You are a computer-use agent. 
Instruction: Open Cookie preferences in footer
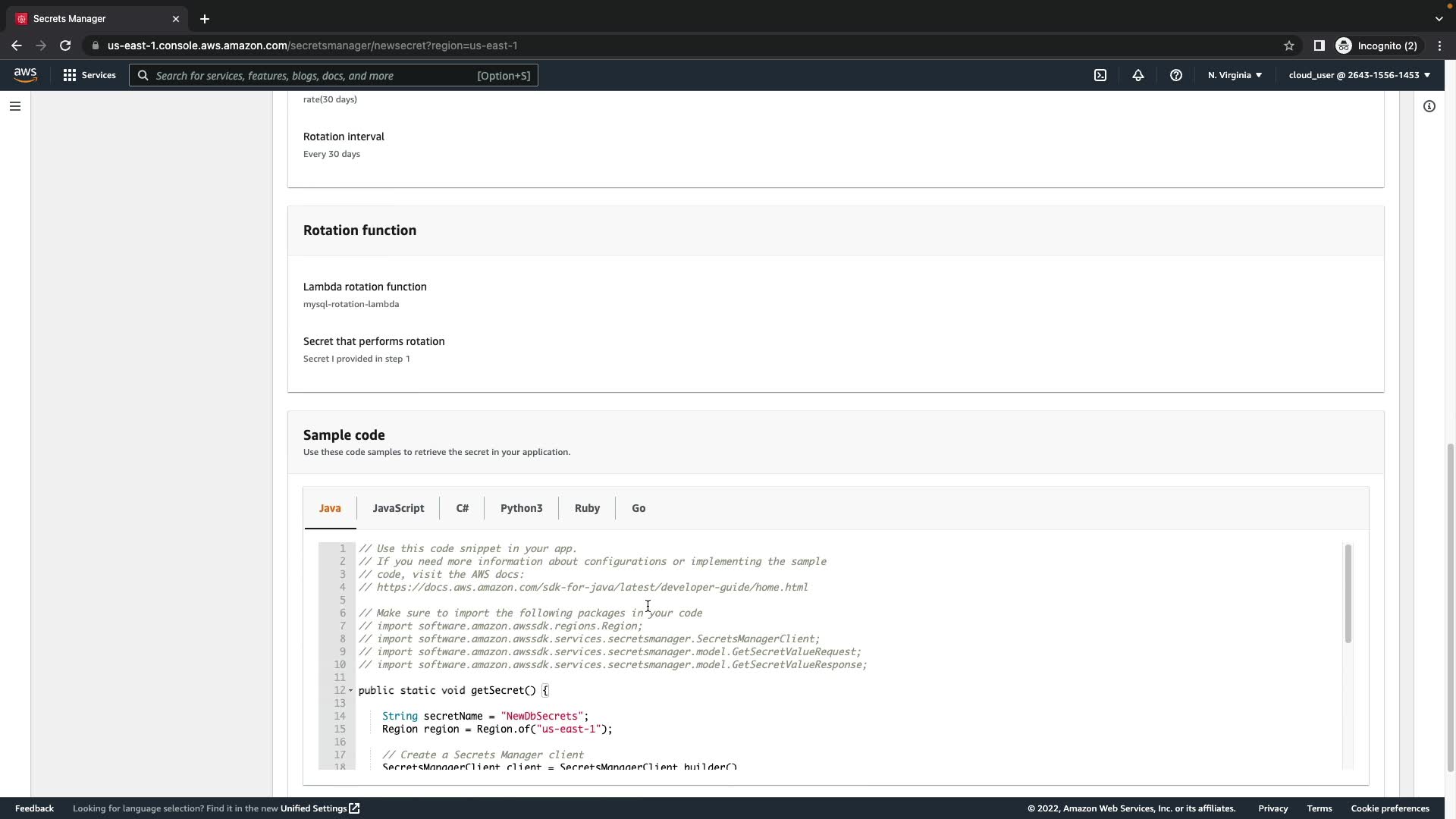[x=1389, y=808]
